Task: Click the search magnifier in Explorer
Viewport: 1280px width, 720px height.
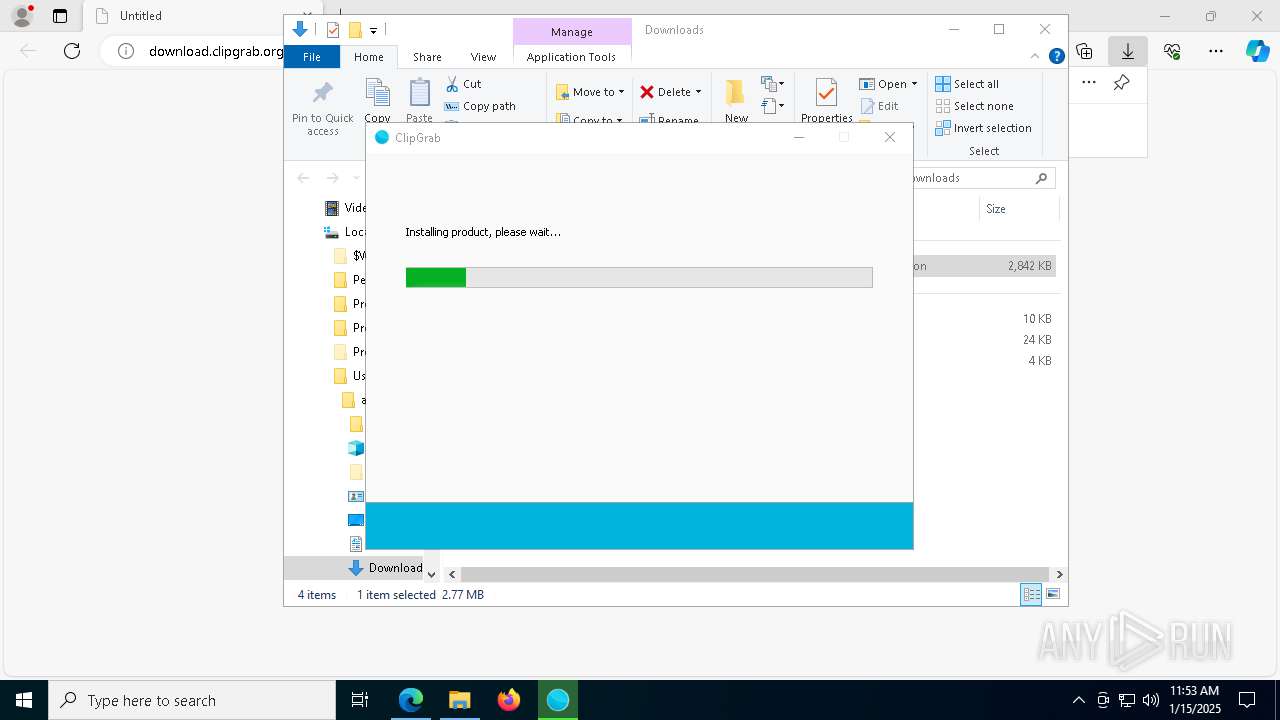Action: (x=1041, y=178)
